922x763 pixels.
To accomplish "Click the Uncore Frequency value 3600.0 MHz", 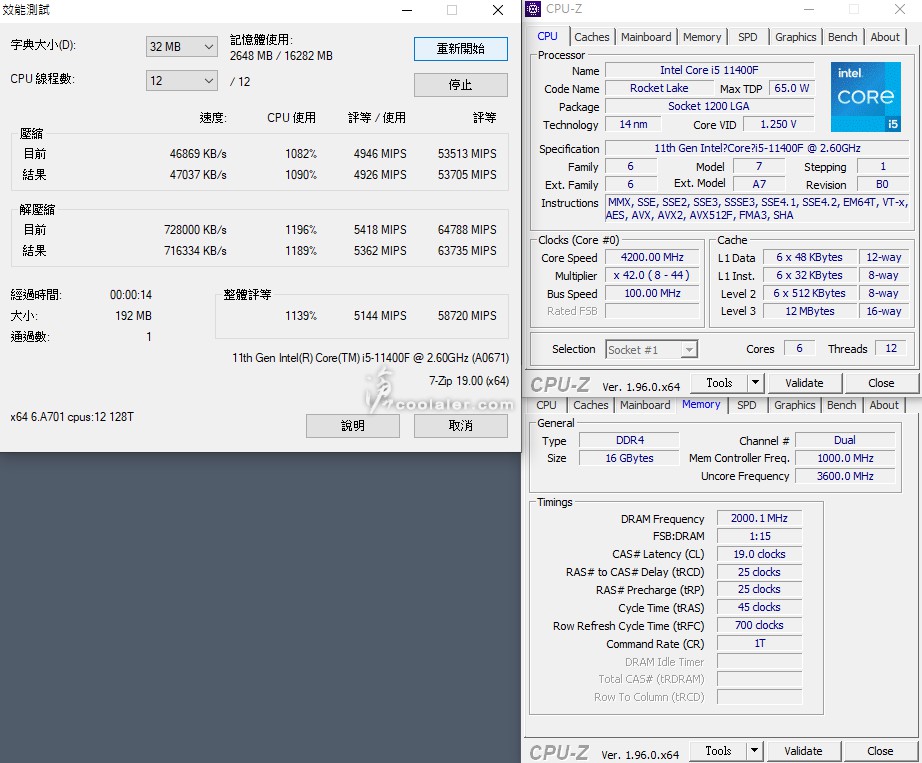I will 845,476.
